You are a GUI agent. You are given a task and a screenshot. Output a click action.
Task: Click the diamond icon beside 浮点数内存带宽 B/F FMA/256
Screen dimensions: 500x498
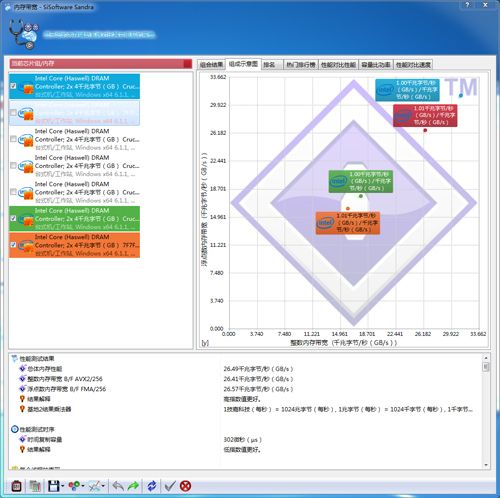point(22,389)
